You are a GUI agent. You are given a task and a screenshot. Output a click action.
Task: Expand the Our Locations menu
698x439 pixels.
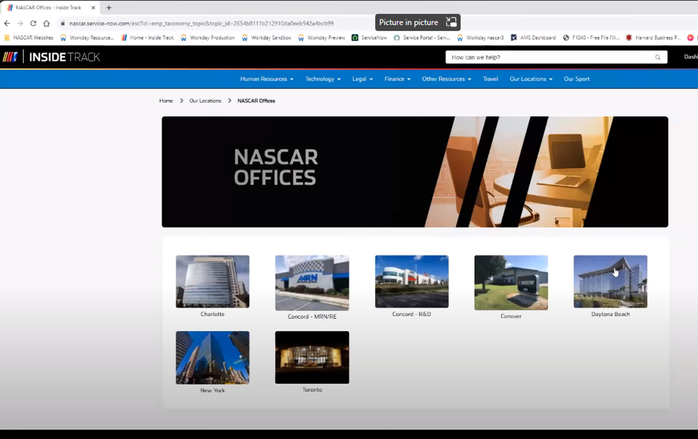[x=531, y=79]
